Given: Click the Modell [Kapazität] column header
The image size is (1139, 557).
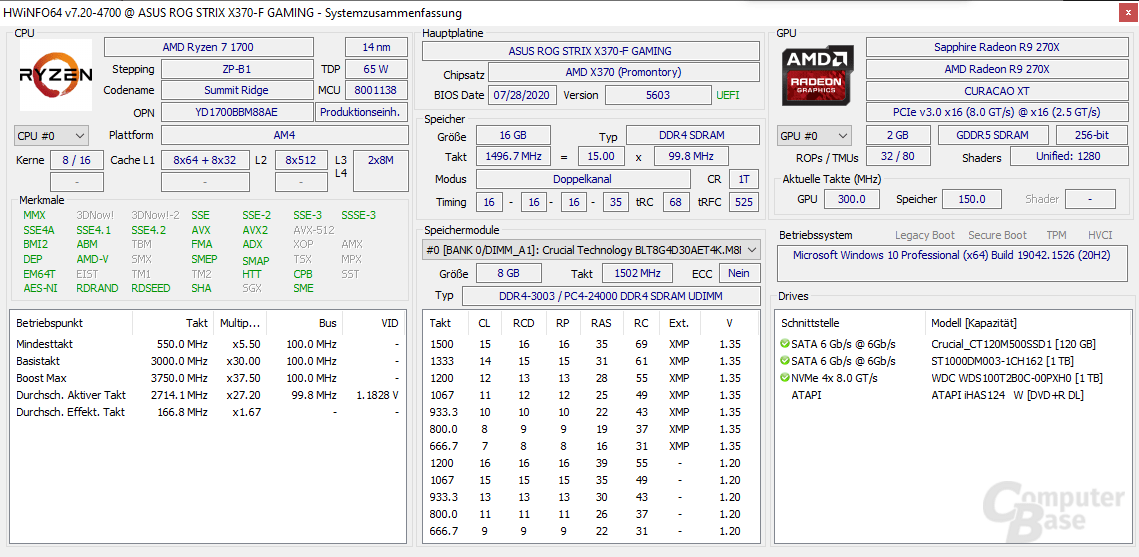Looking at the screenshot, I should (x=973, y=323).
